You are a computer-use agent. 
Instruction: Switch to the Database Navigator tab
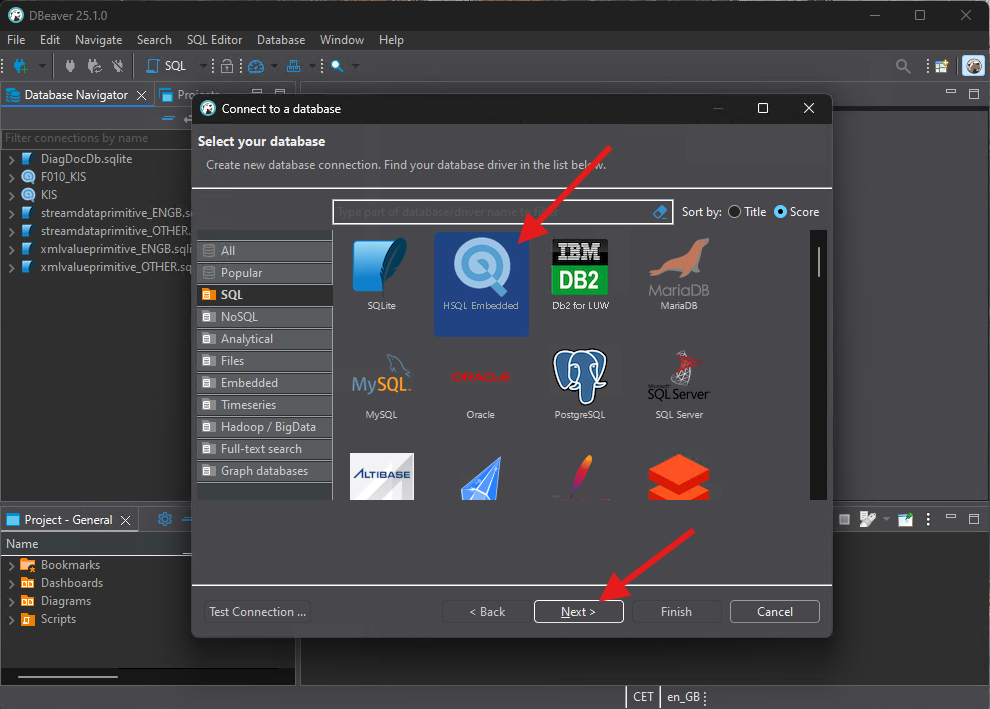tap(76, 95)
